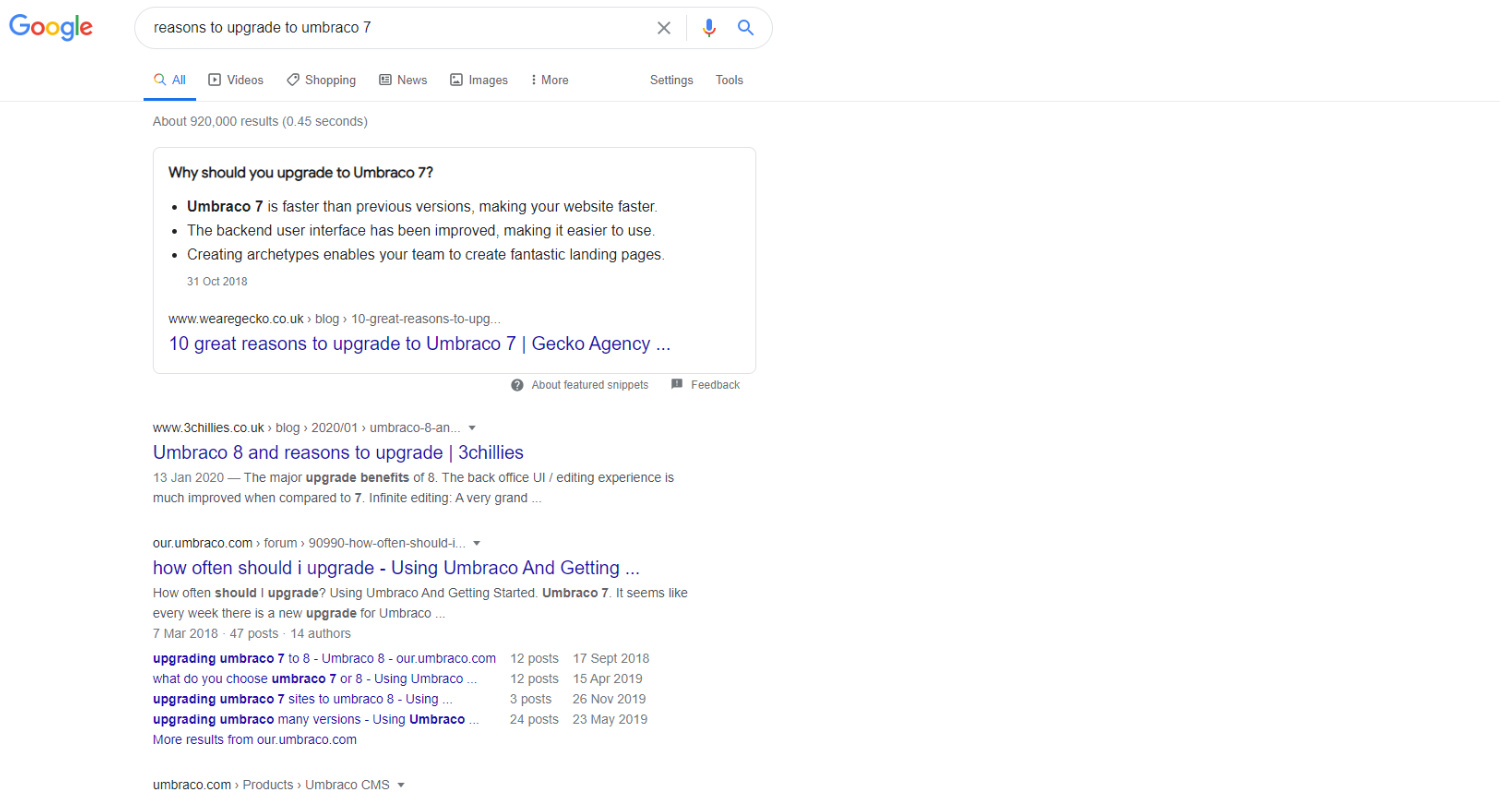Select the All results tab

pyautogui.click(x=169, y=80)
